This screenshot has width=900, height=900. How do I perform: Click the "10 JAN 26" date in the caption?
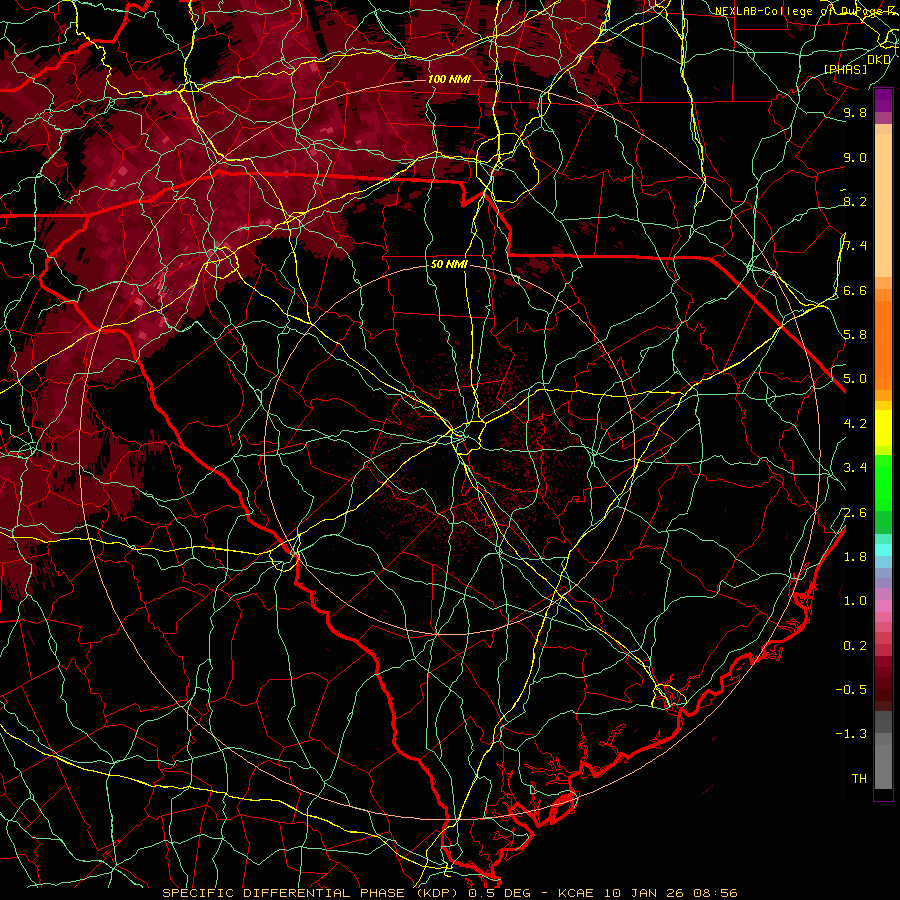point(645,893)
